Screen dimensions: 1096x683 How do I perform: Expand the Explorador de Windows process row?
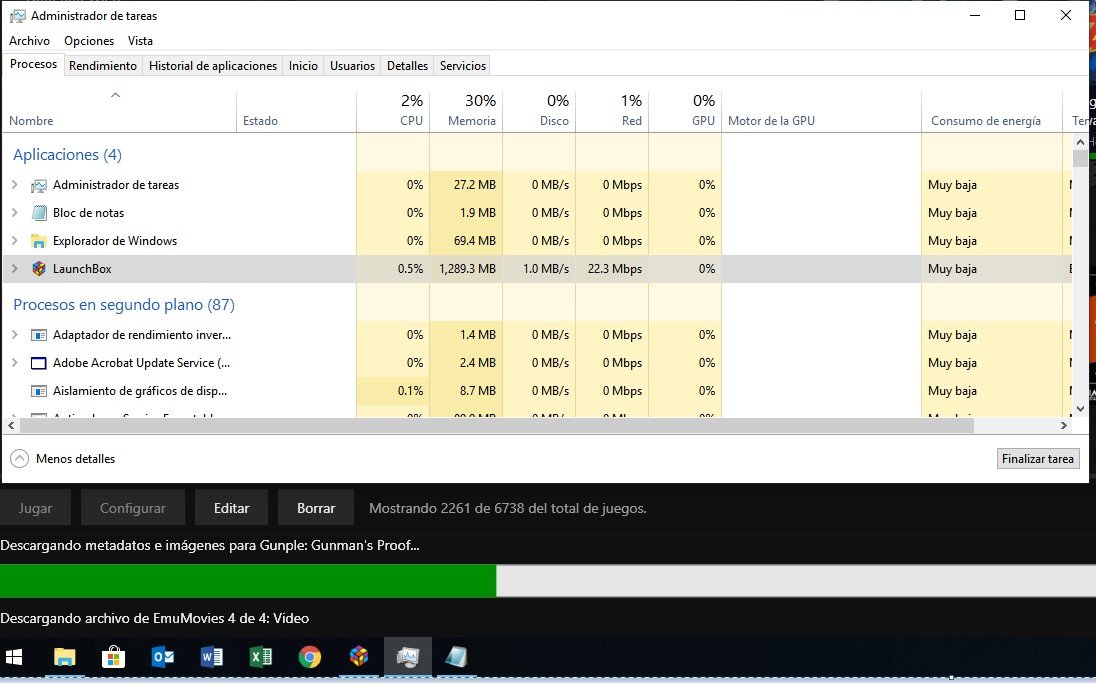[15, 241]
